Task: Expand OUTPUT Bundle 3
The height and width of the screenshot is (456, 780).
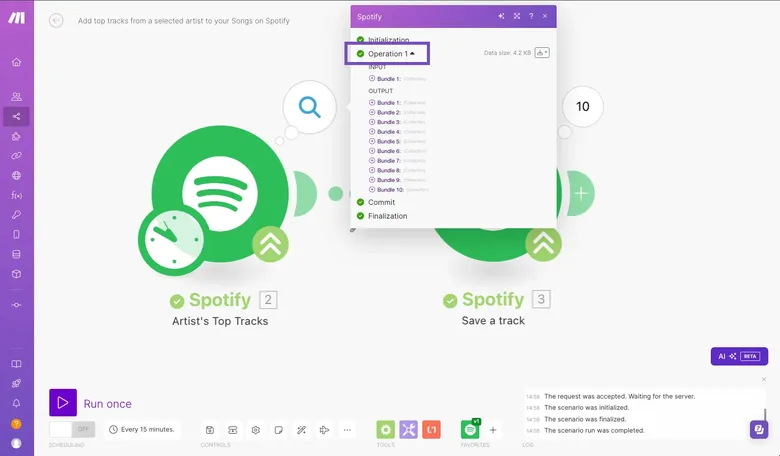Action: pos(372,122)
